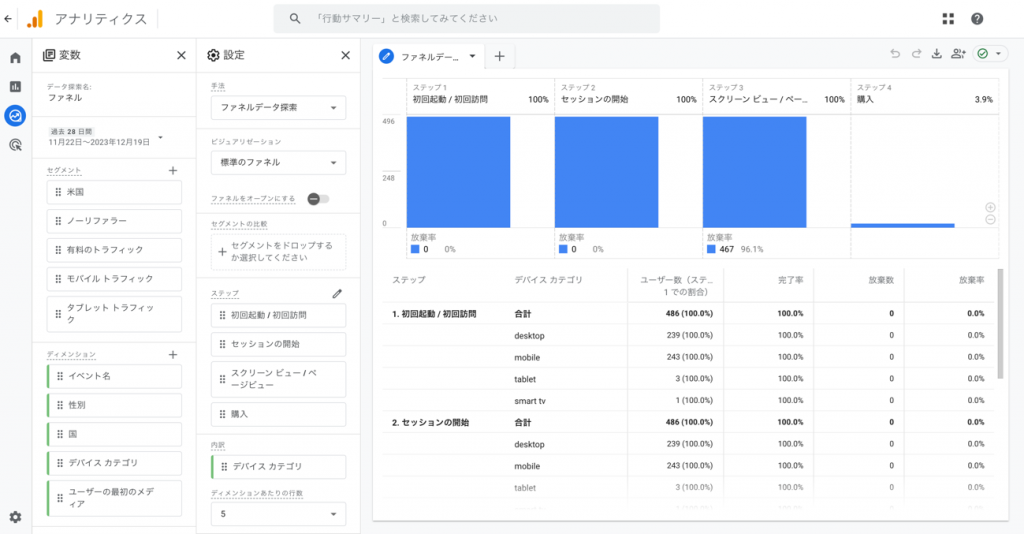Open the 手法 ファネルデータ探索 dropdown
Image resolution: width=1024 pixels, height=534 pixels.
pyautogui.click(x=279, y=107)
